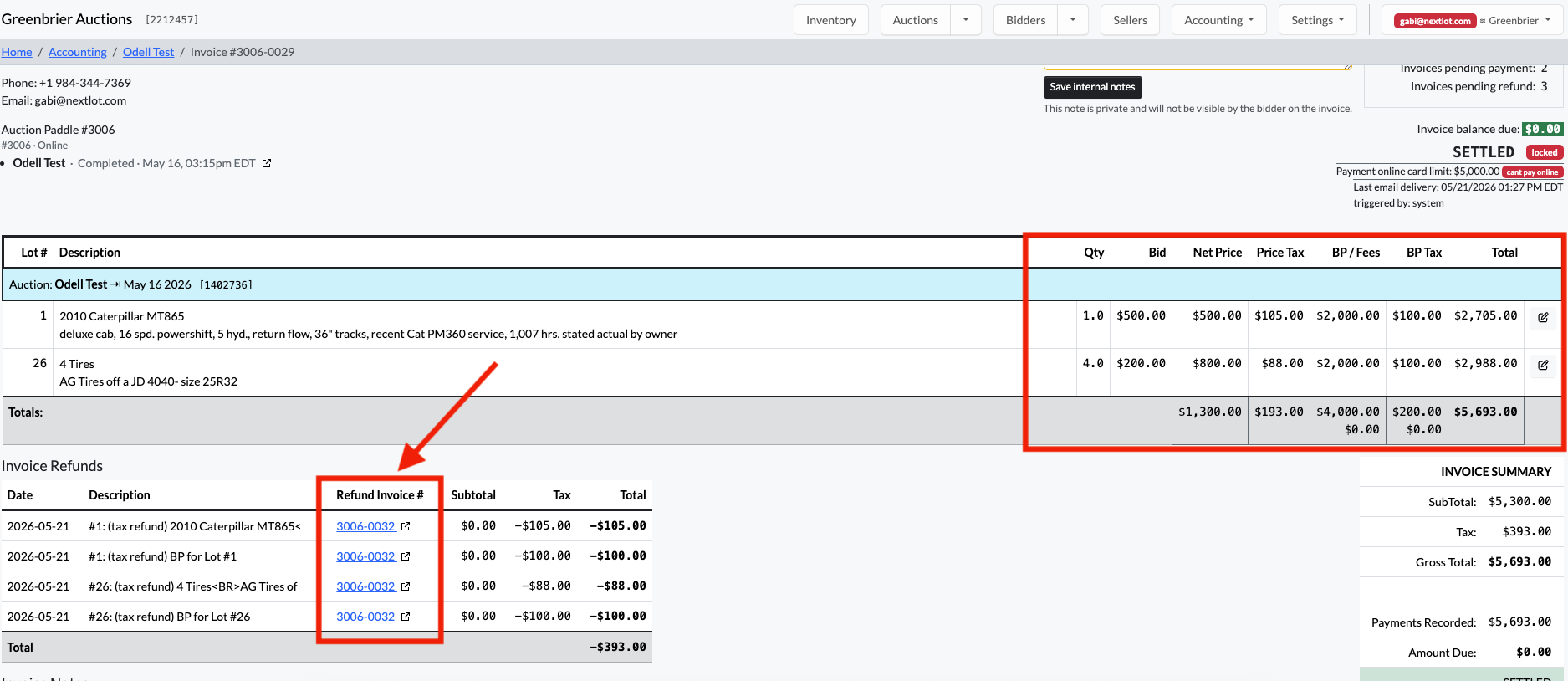The height and width of the screenshot is (681, 1568).
Task: Click the red locked status badge
Action: pyautogui.click(x=1545, y=152)
